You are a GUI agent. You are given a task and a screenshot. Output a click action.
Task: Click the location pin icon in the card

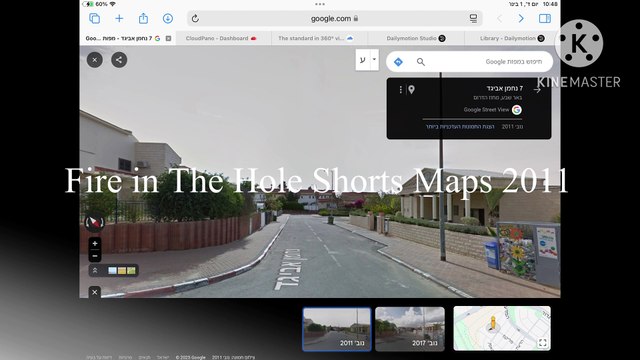[411, 89]
